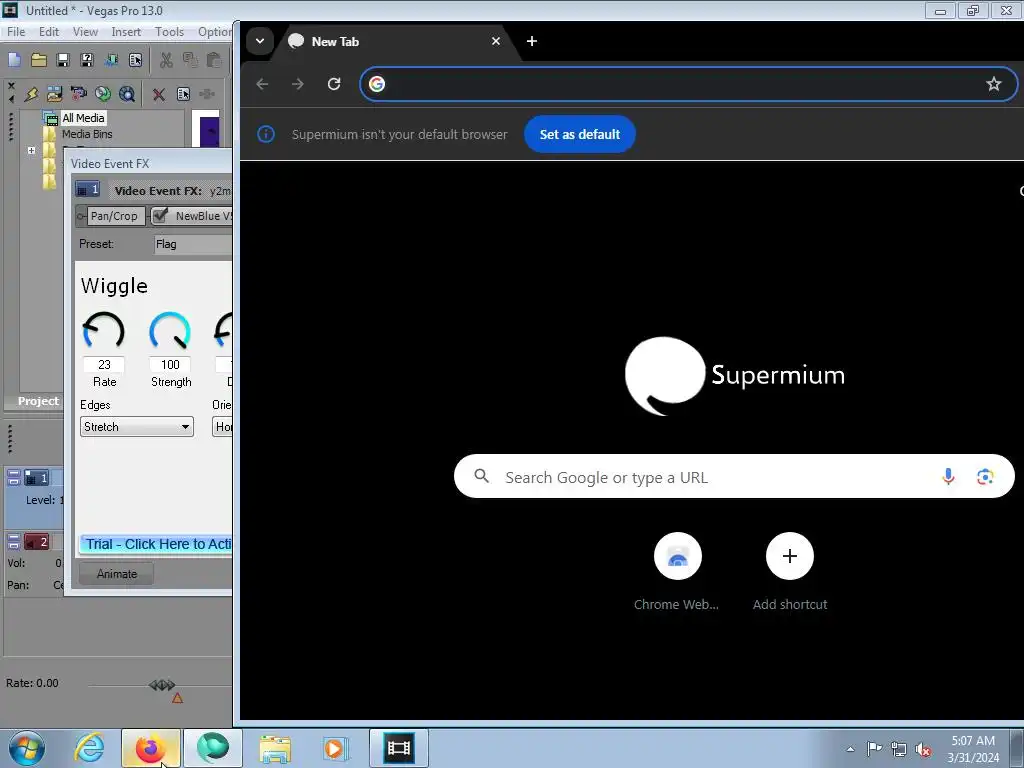Open the Tools menu in Vegas Pro

(169, 31)
